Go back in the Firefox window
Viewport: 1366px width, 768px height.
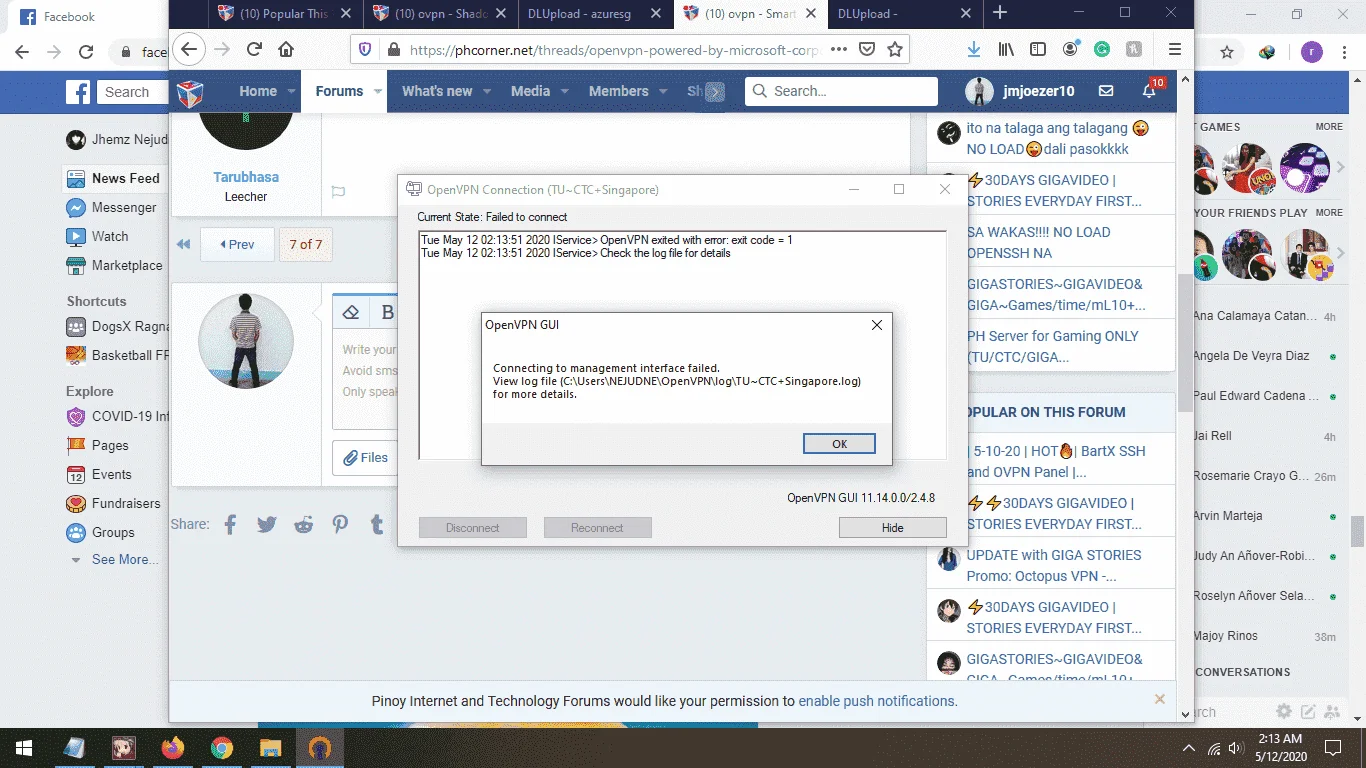(190, 49)
